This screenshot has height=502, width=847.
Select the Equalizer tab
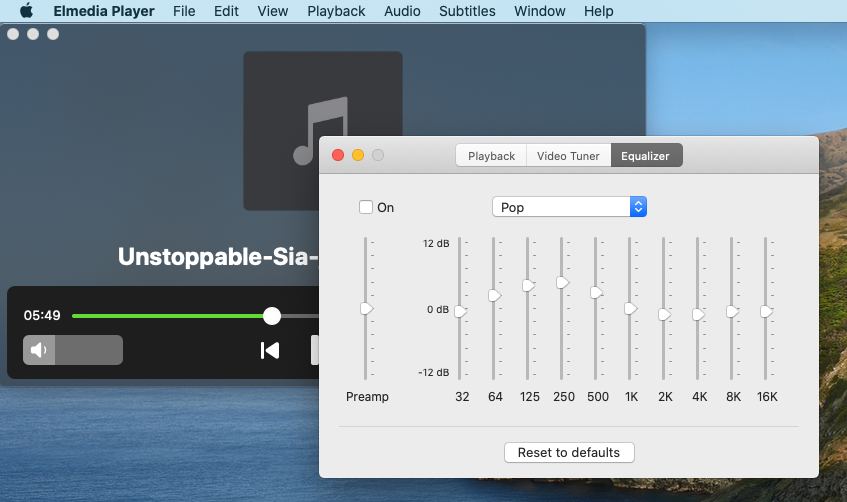click(x=645, y=156)
